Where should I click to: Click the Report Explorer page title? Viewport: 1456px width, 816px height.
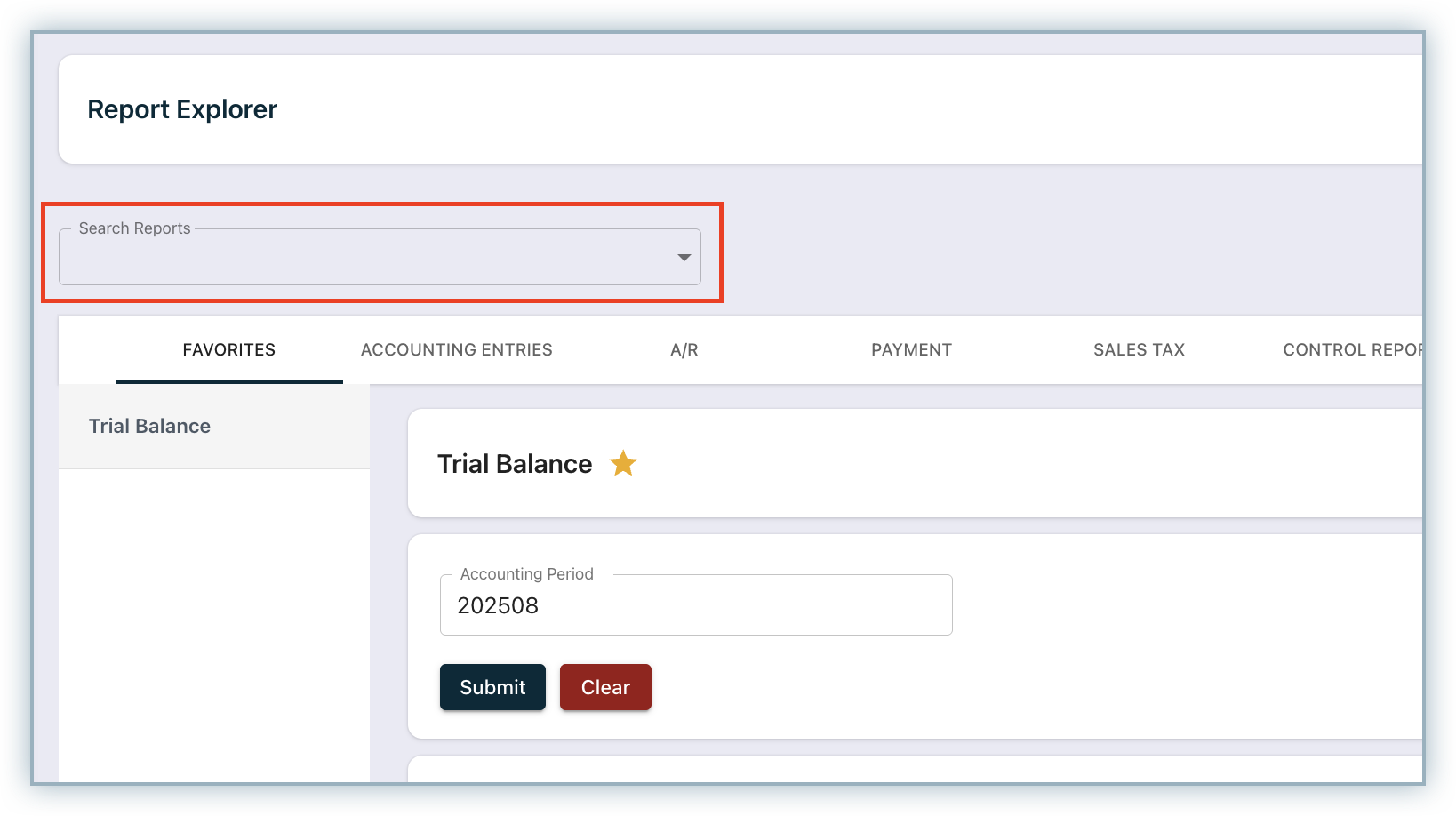(x=182, y=109)
